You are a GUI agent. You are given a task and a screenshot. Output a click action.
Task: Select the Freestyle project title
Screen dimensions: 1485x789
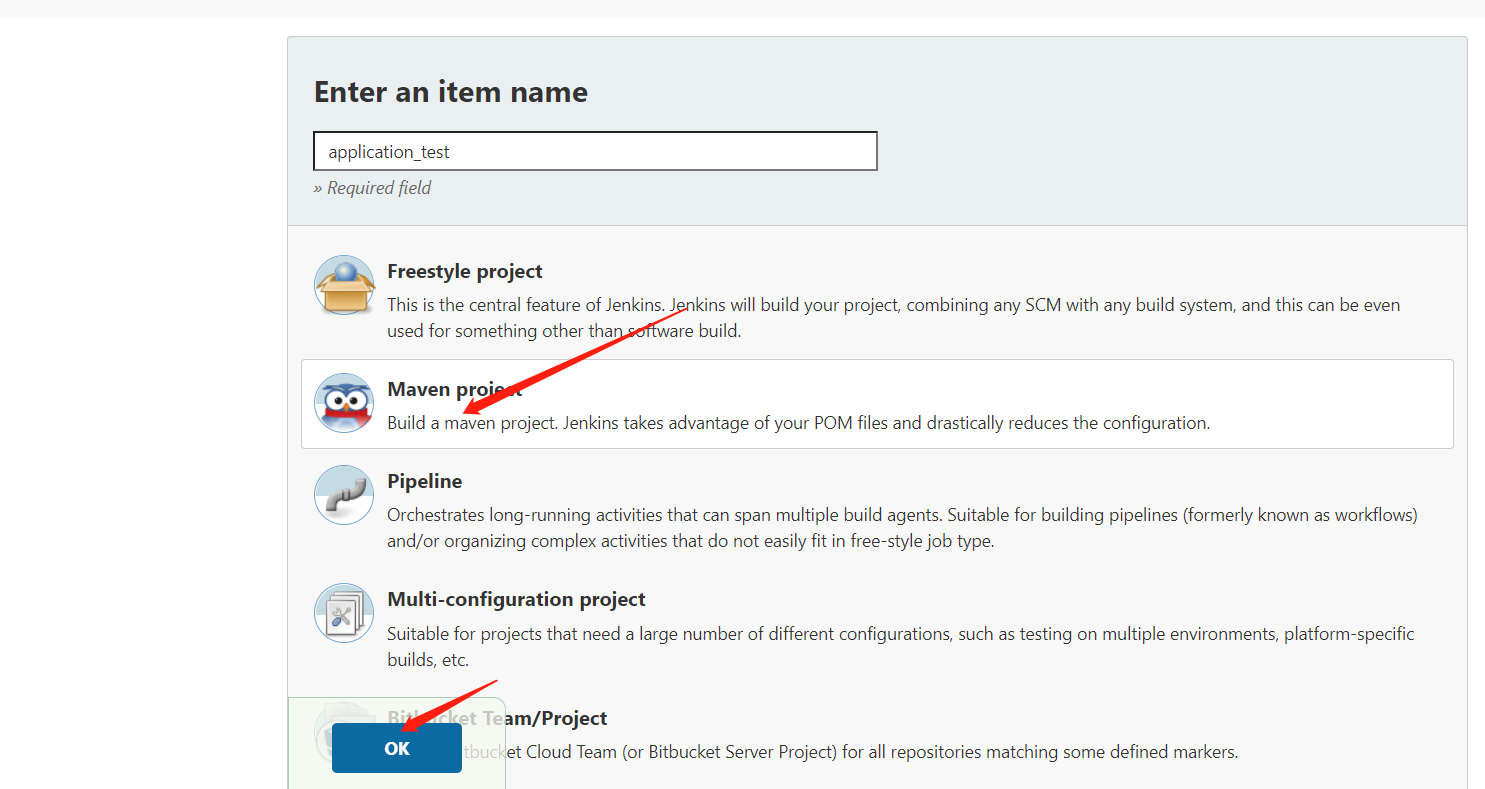464,271
